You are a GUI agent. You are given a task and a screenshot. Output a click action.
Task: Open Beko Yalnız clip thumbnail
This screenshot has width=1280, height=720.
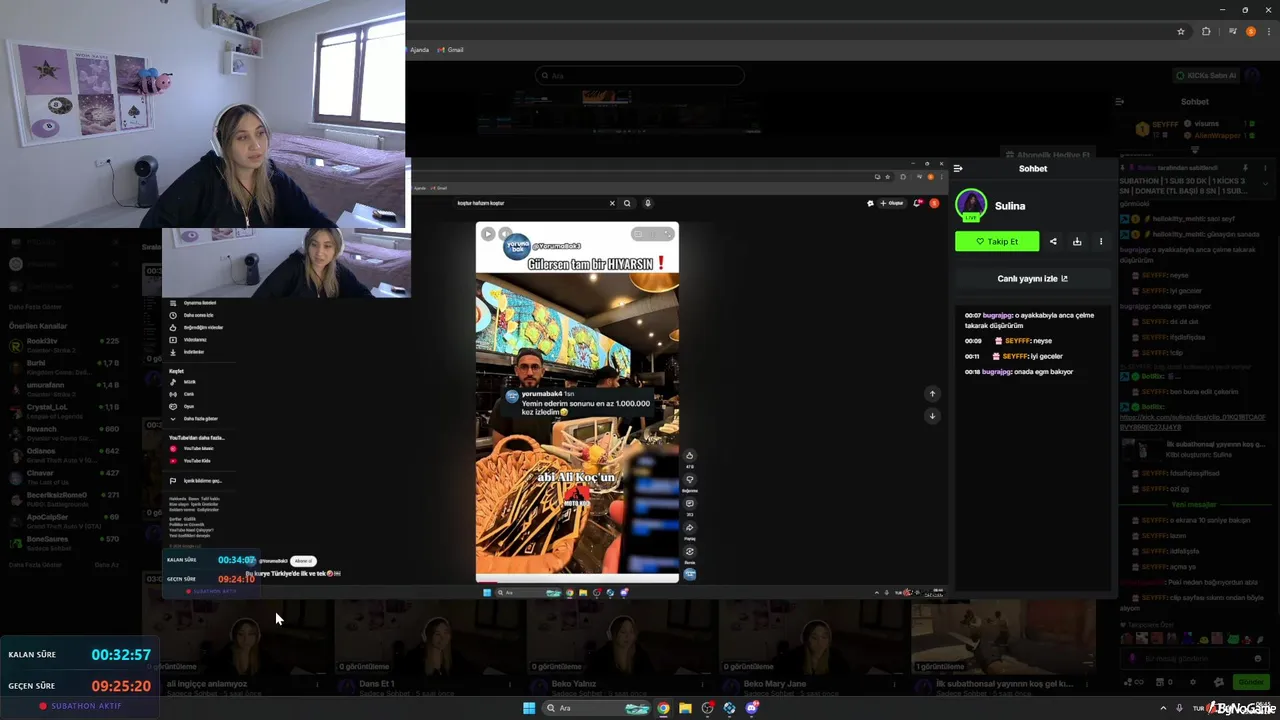(622, 635)
